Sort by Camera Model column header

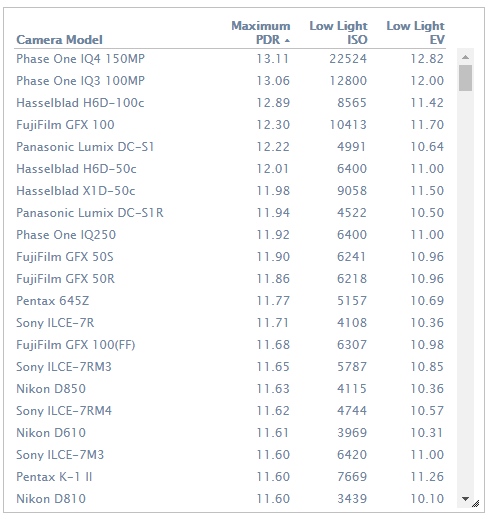[x=59, y=40]
